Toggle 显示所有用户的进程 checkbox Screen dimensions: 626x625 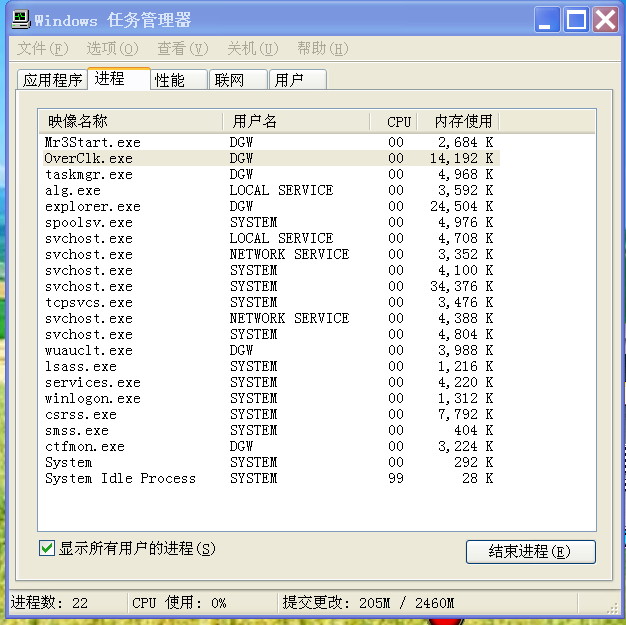(x=46, y=548)
